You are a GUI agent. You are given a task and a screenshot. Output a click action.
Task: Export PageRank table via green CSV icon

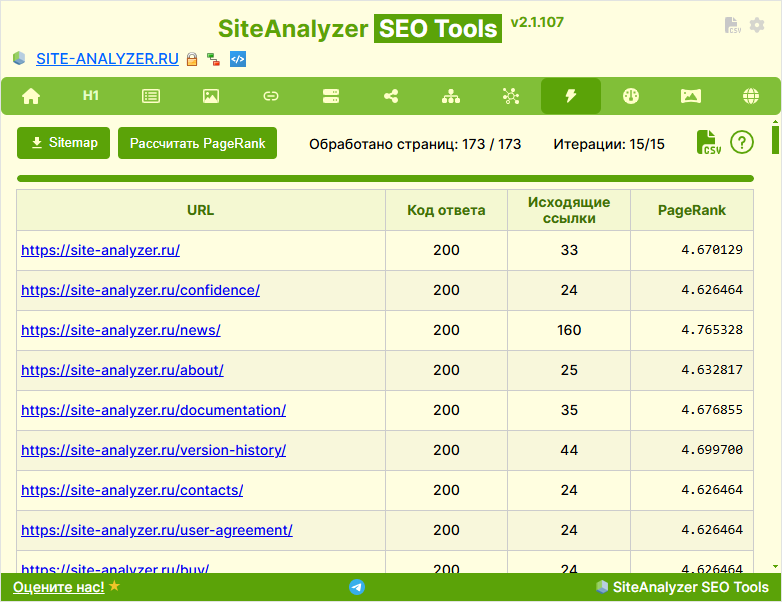click(708, 143)
